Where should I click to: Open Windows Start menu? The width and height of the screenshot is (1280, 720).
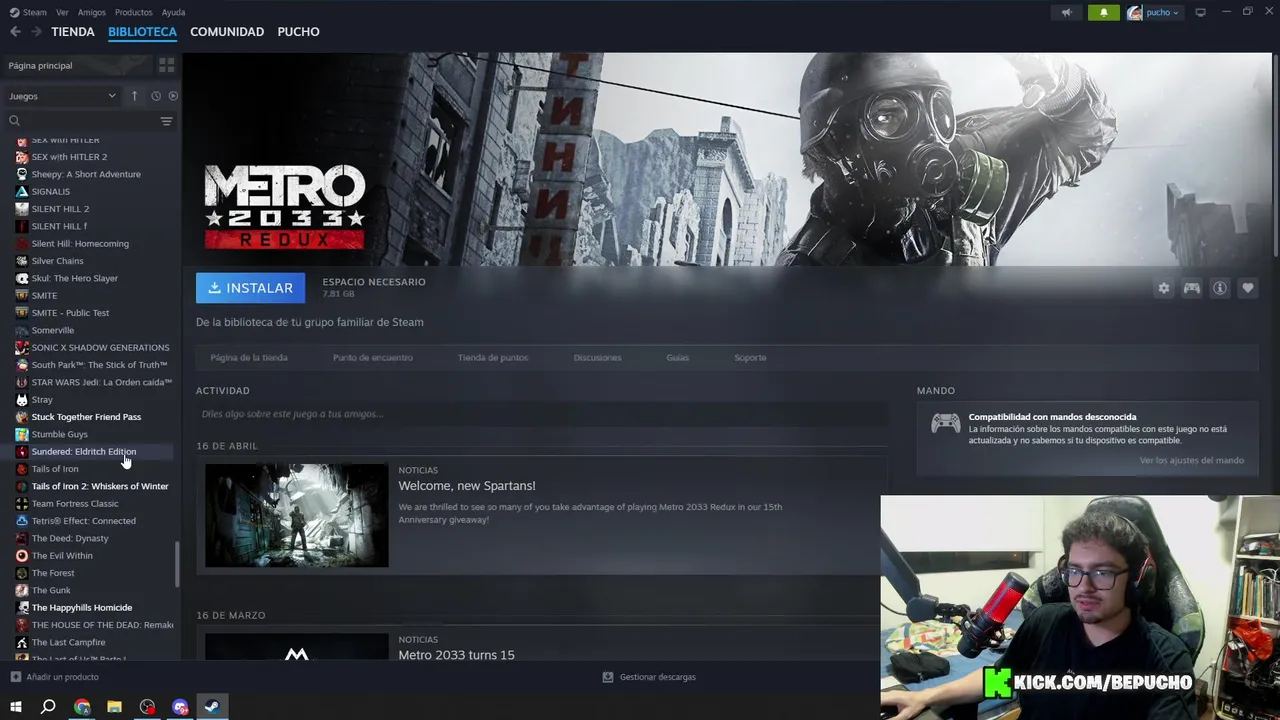point(15,707)
